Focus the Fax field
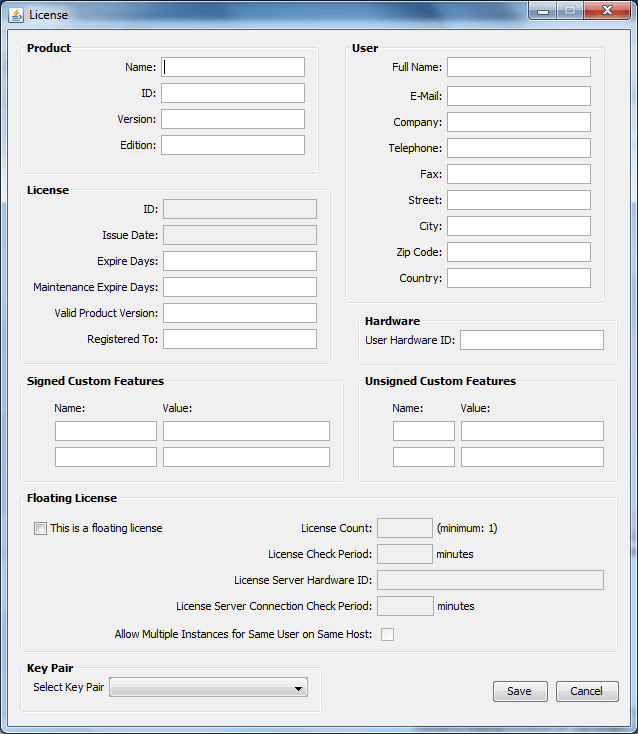Viewport: 638px width, 734px height. pyautogui.click(x=519, y=174)
